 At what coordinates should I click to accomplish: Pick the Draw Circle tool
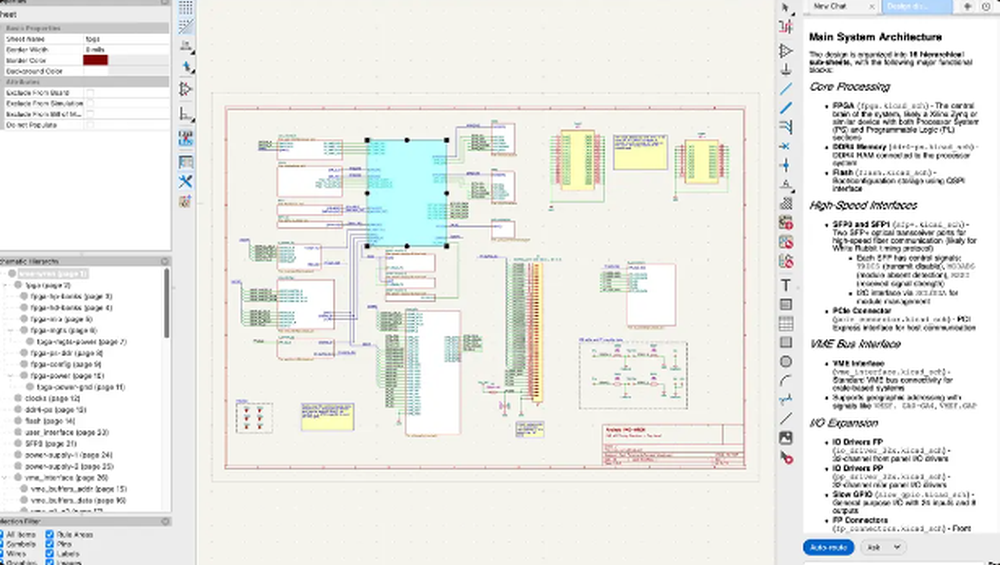pyautogui.click(x=786, y=362)
